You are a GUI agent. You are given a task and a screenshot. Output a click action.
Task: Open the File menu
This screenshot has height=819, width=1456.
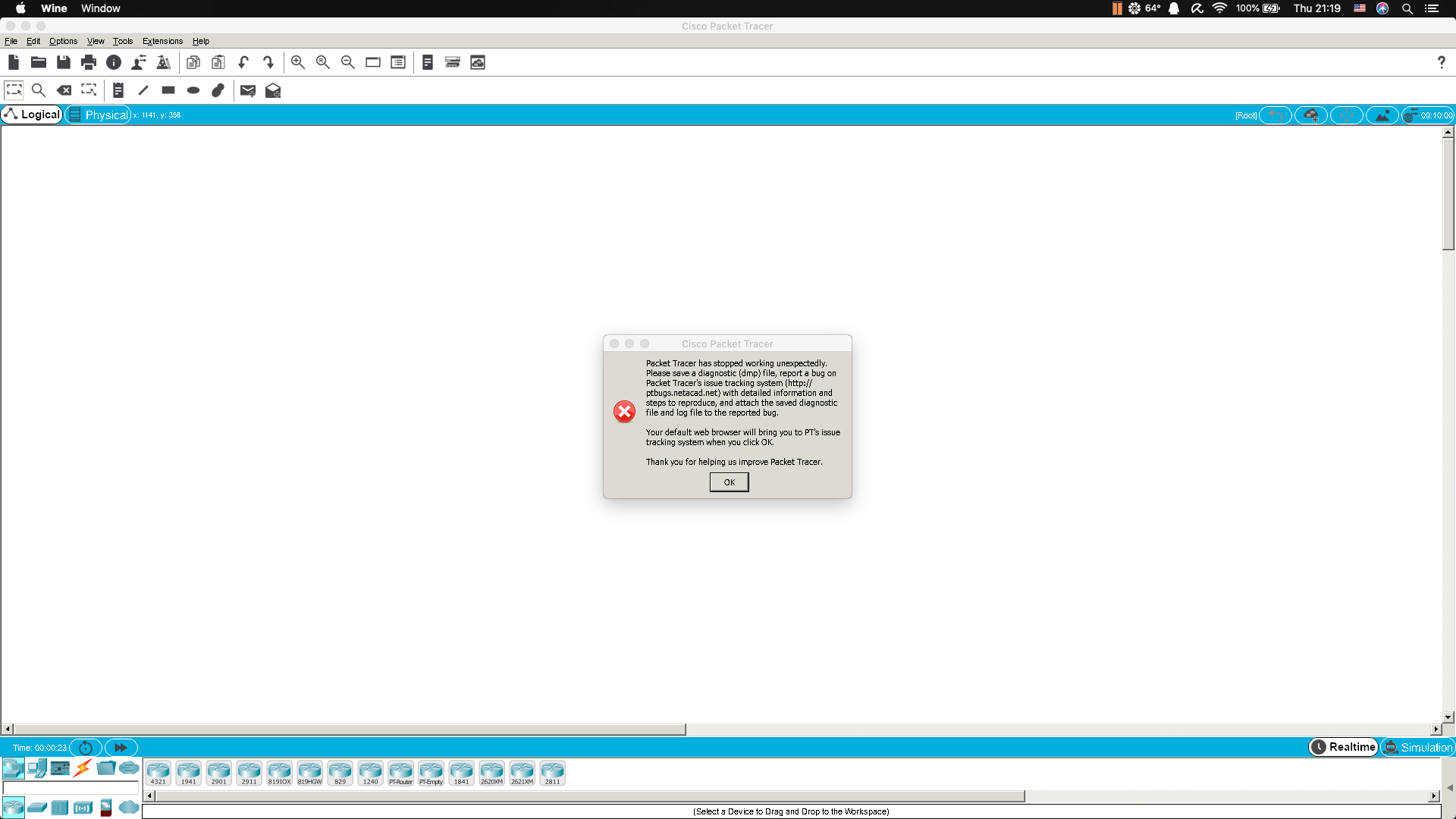pyautogui.click(x=11, y=41)
